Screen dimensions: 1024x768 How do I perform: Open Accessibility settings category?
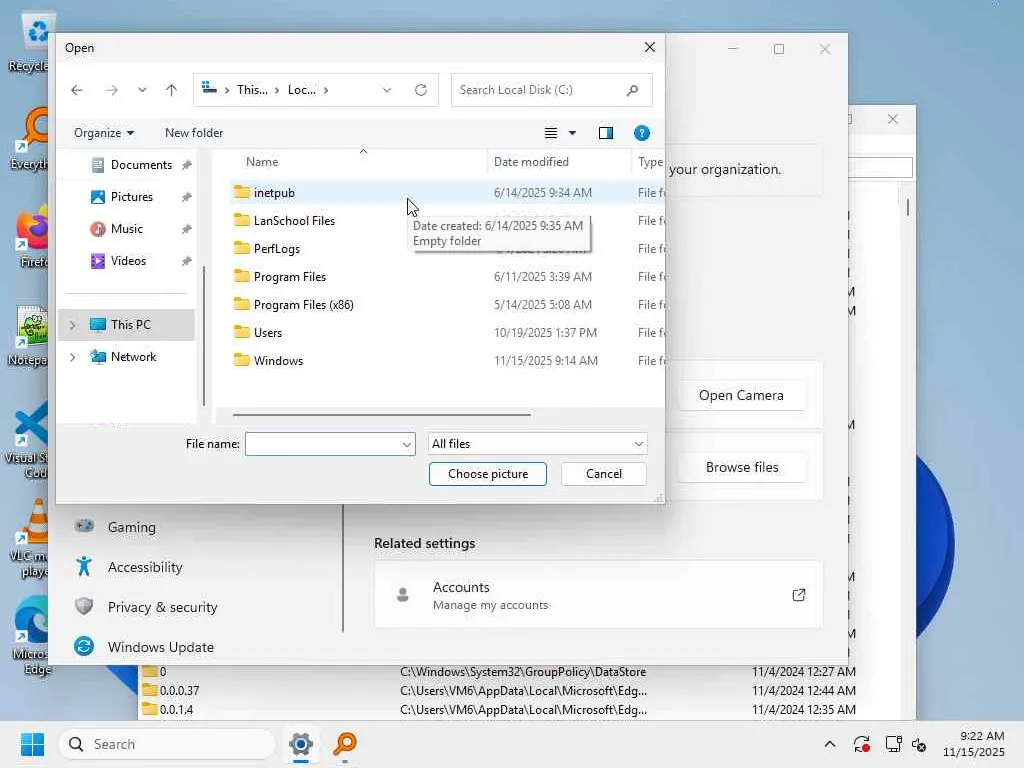144,568
